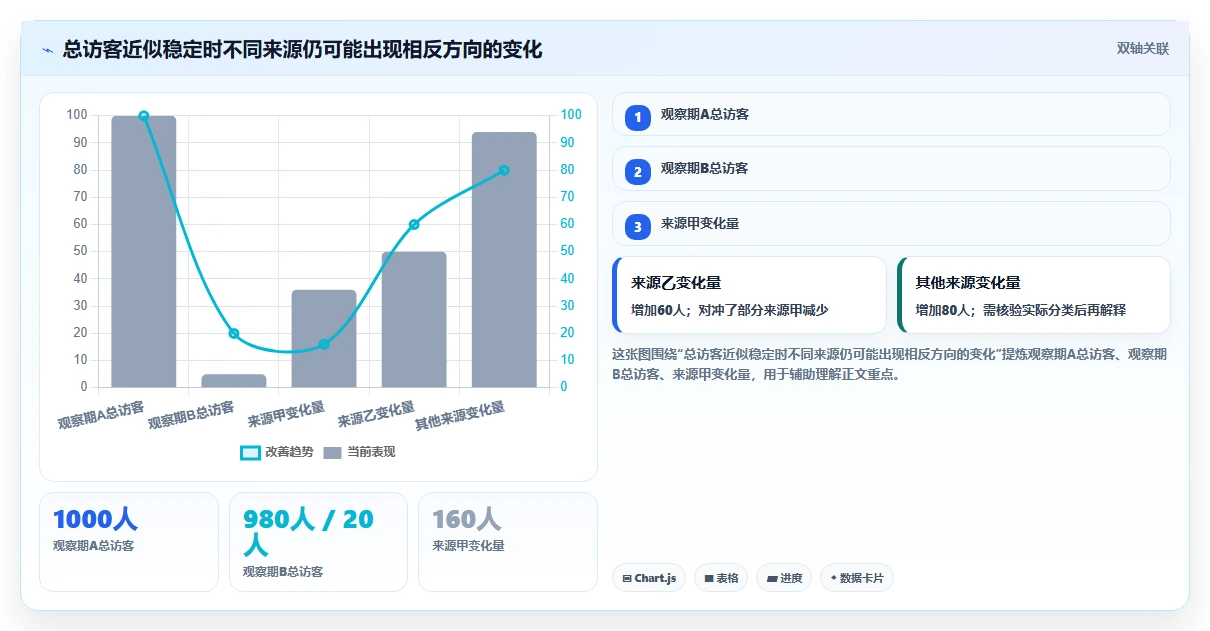Click the 双轴关联 label in the header

[x=1143, y=48]
